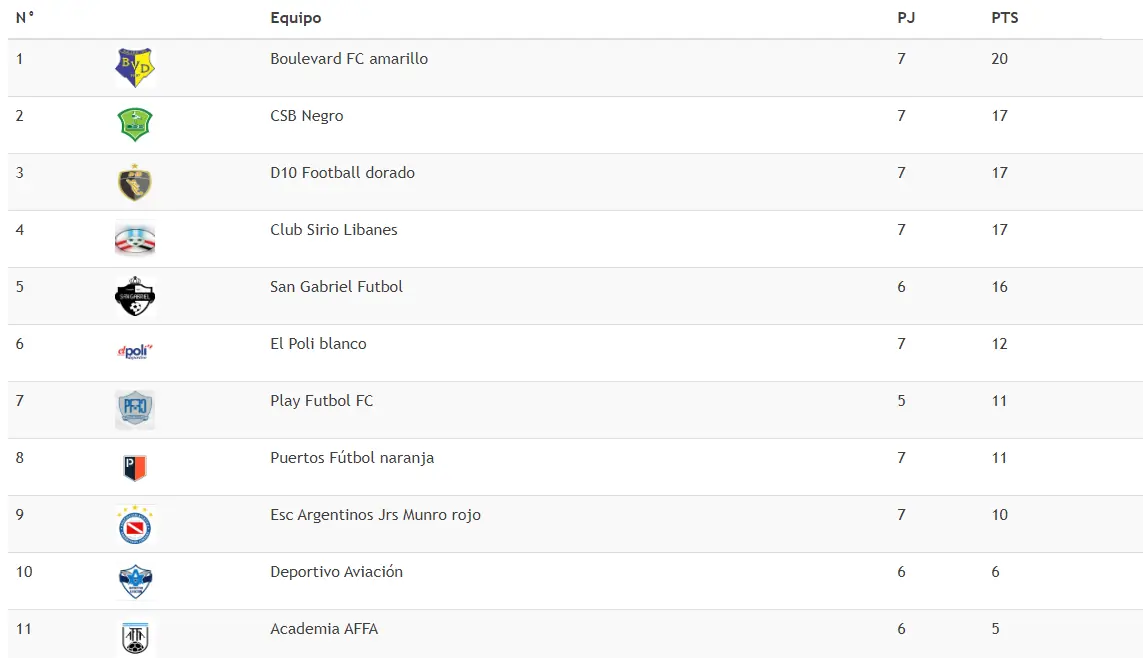Sort by the PTS column header
This screenshot has height=658, width=1143.
coord(1004,17)
